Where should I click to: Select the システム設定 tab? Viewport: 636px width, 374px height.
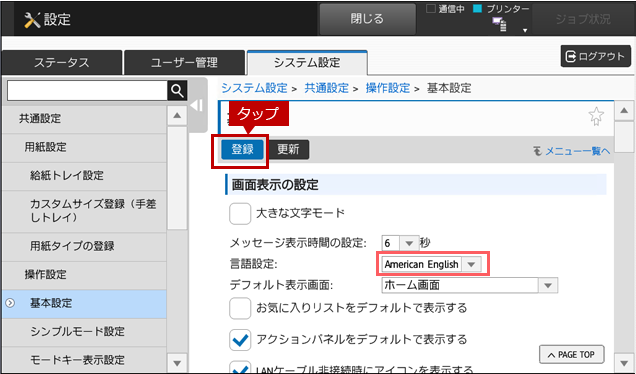[307, 62]
